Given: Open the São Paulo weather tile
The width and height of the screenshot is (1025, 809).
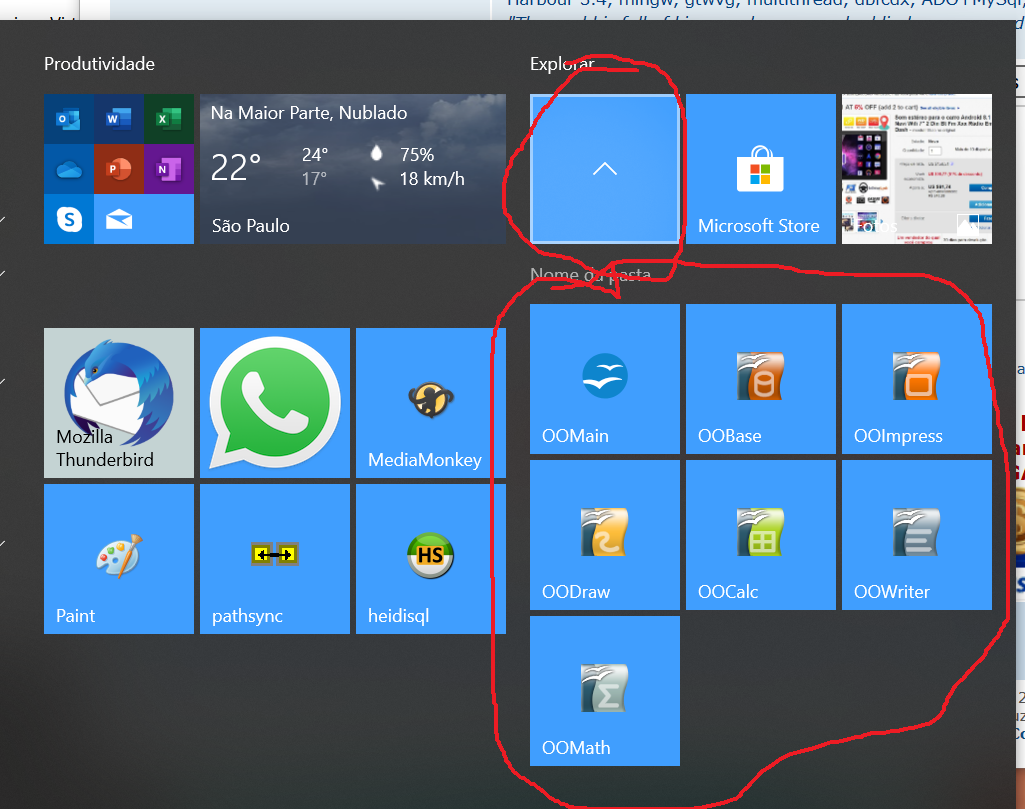Looking at the screenshot, I should point(352,169).
